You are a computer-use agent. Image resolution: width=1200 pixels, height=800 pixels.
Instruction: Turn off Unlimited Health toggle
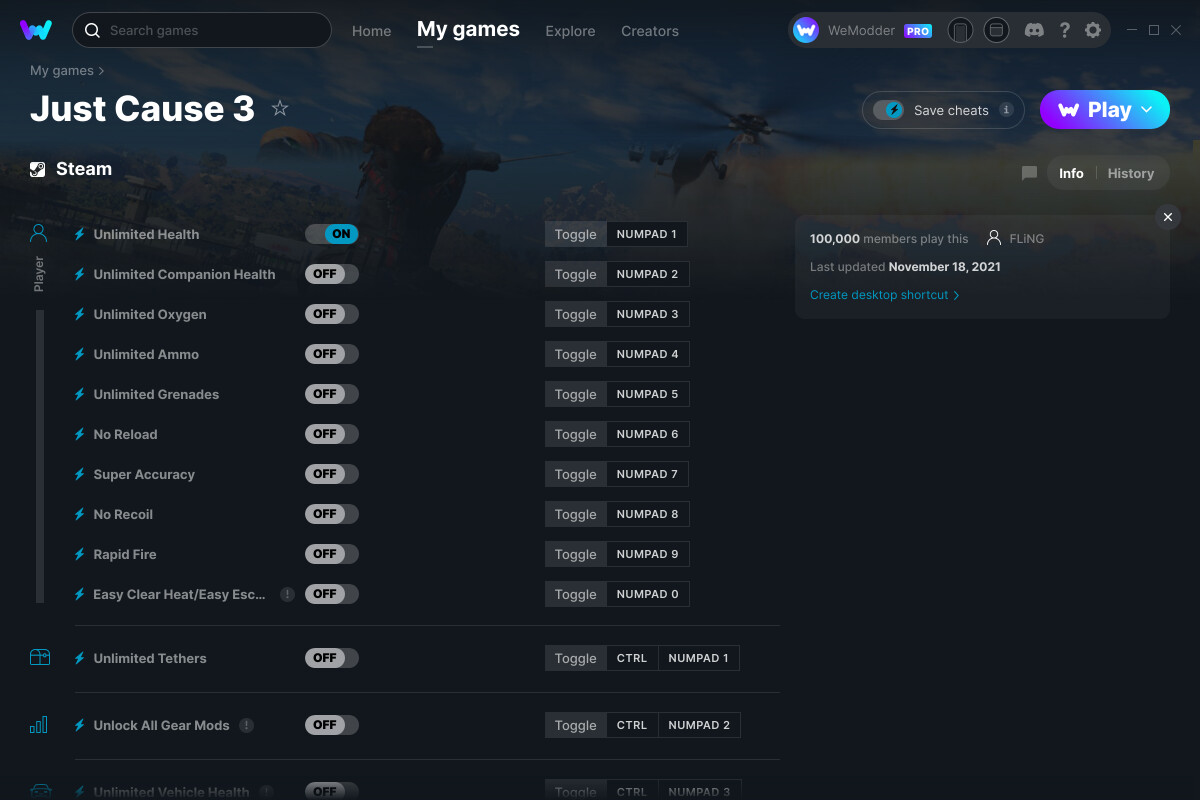tap(332, 234)
